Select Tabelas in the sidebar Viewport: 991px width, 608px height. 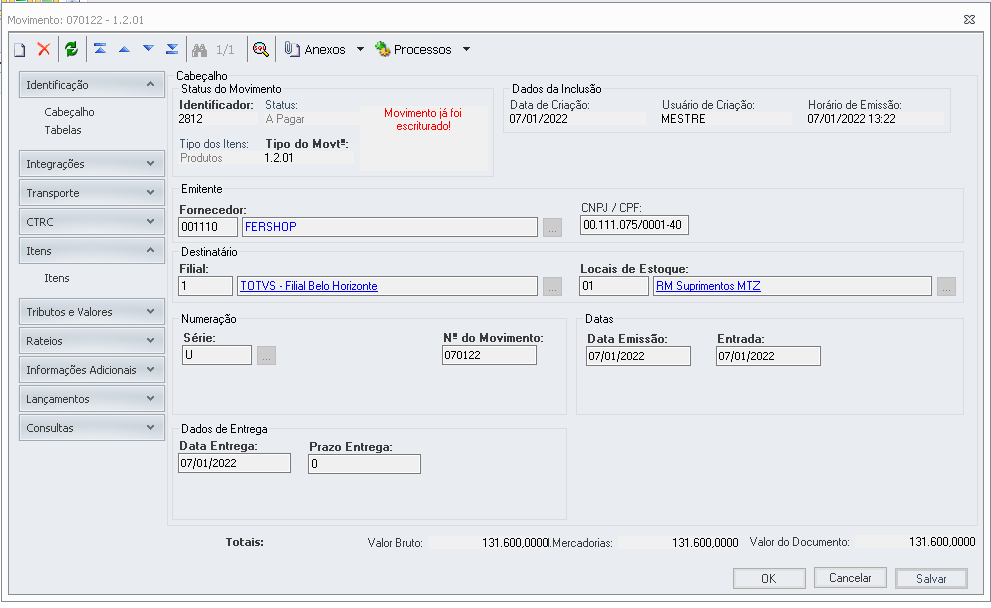63,130
